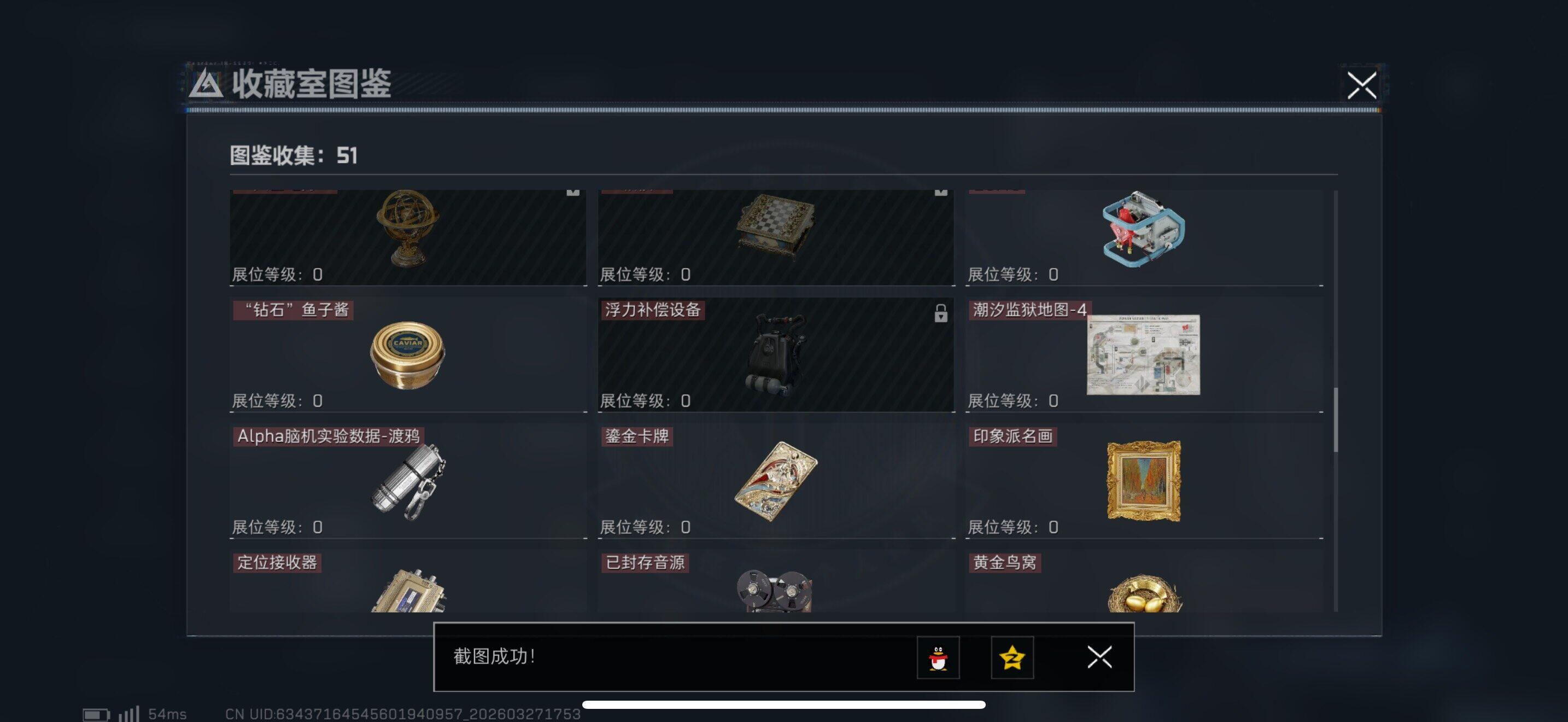Close the 收藏室图鉴 window
Viewport: 1568px width, 722px height.
pyautogui.click(x=1362, y=85)
